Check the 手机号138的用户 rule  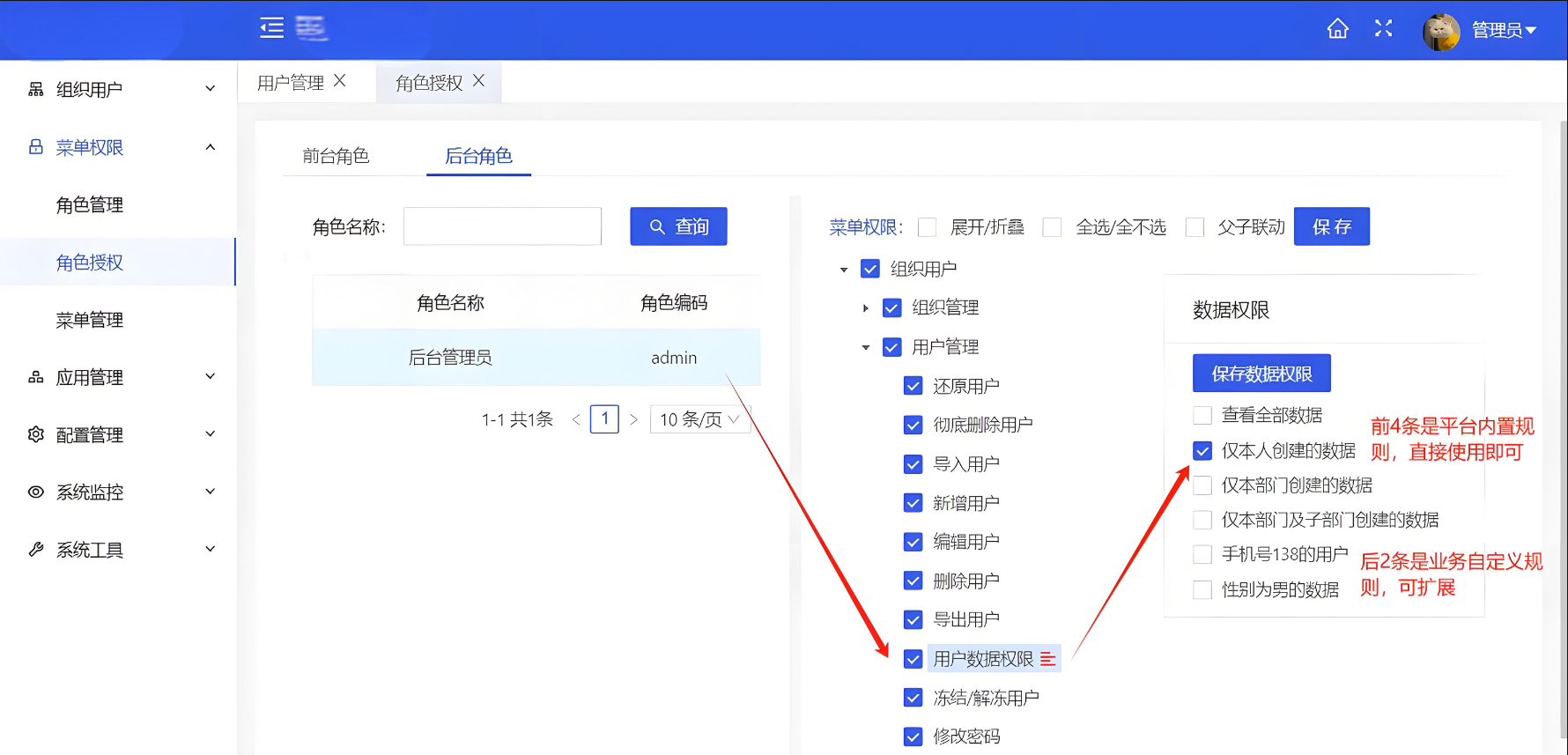coord(1202,554)
